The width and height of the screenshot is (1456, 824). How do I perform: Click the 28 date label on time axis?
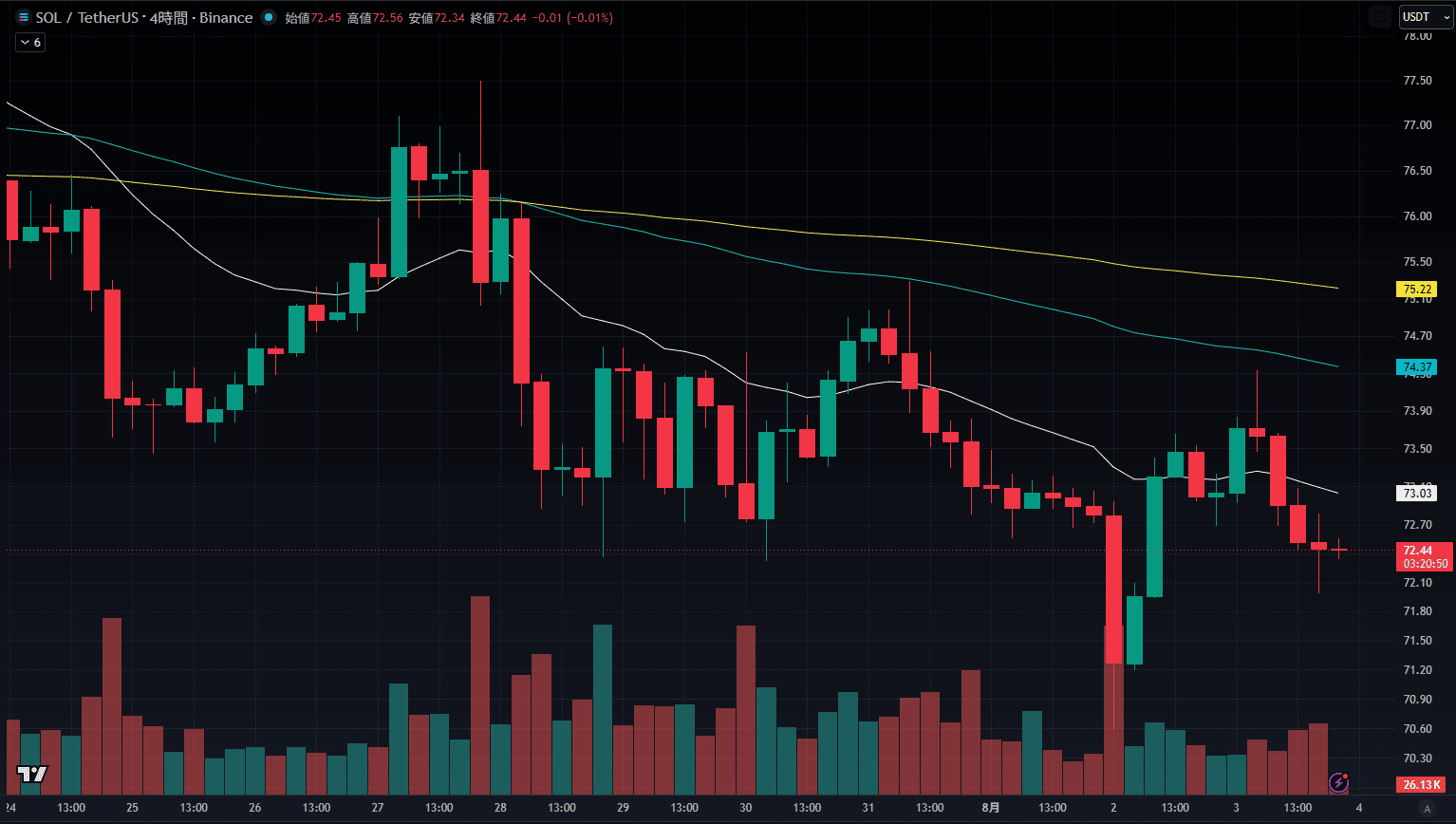pyautogui.click(x=500, y=808)
